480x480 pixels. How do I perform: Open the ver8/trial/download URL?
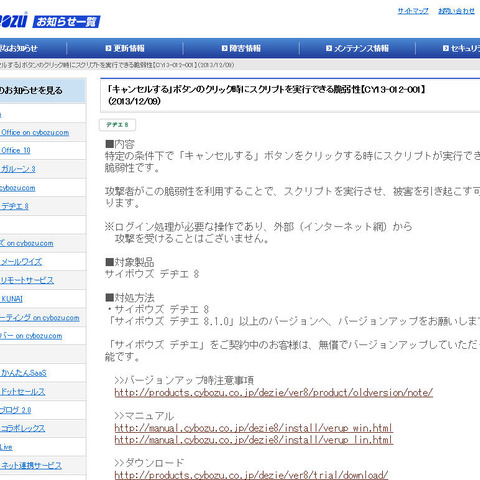251,475
